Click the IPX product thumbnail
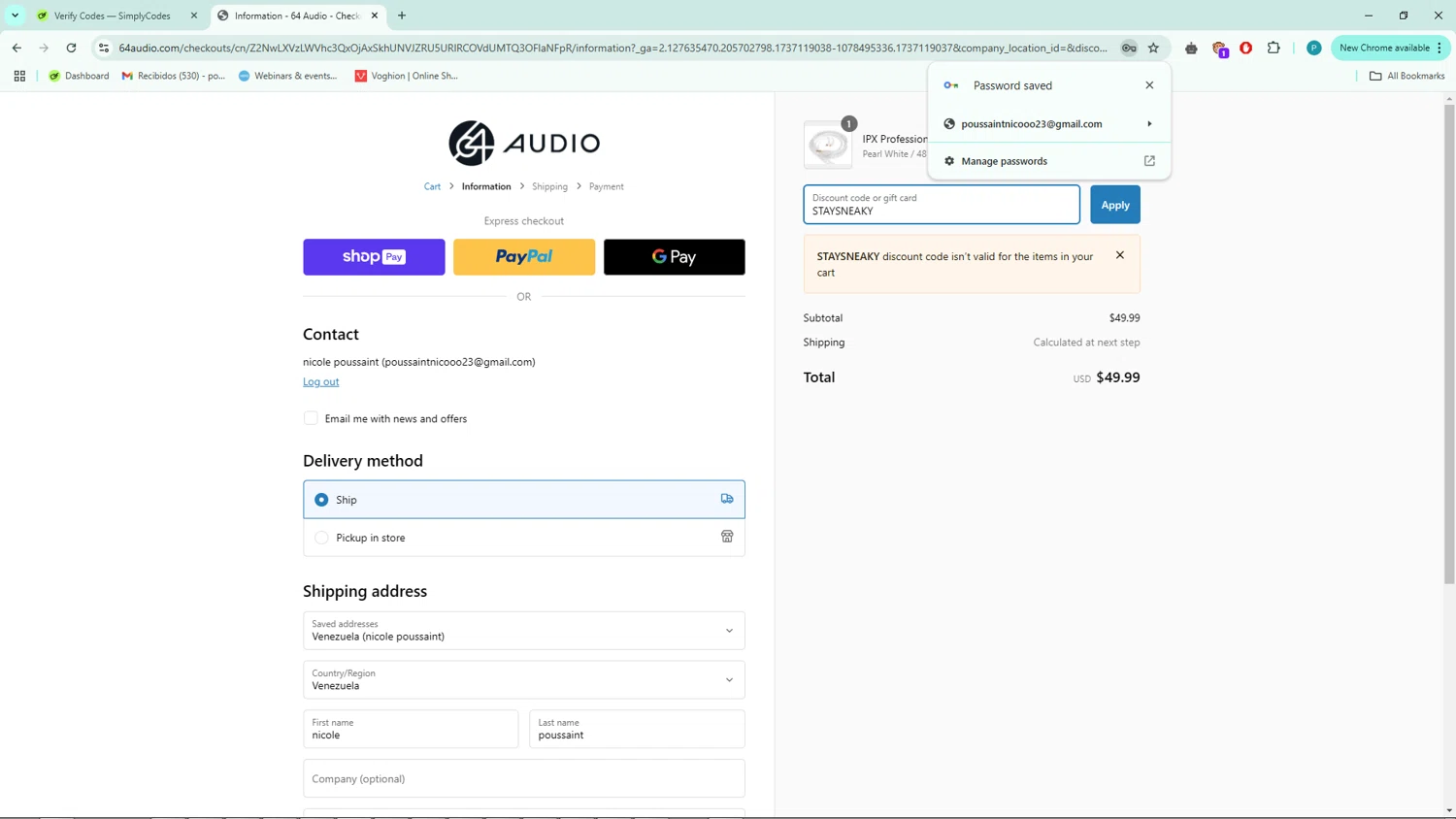Image resolution: width=1456 pixels, height=819 pixels. (828, 146)
